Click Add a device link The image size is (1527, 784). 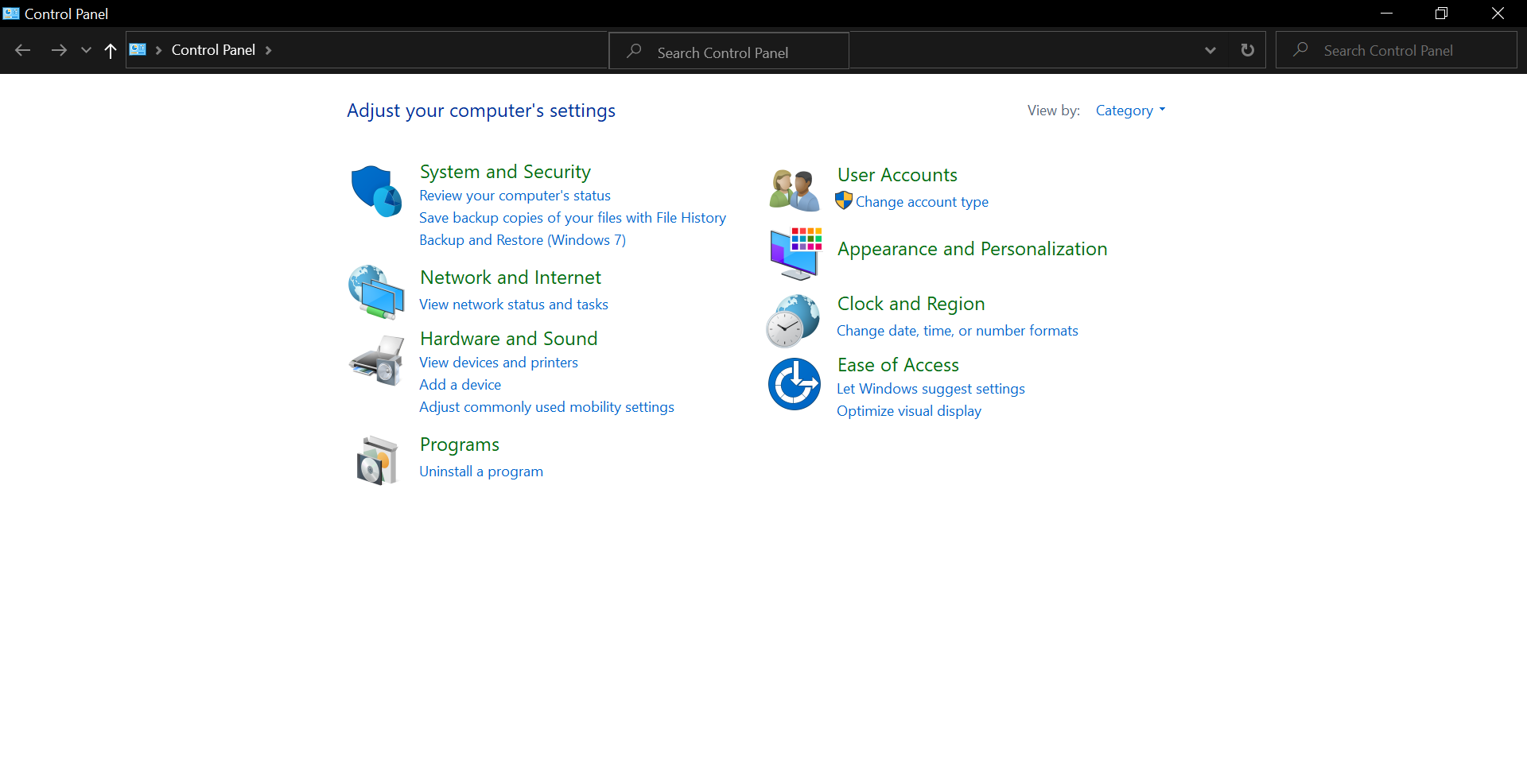460,385
